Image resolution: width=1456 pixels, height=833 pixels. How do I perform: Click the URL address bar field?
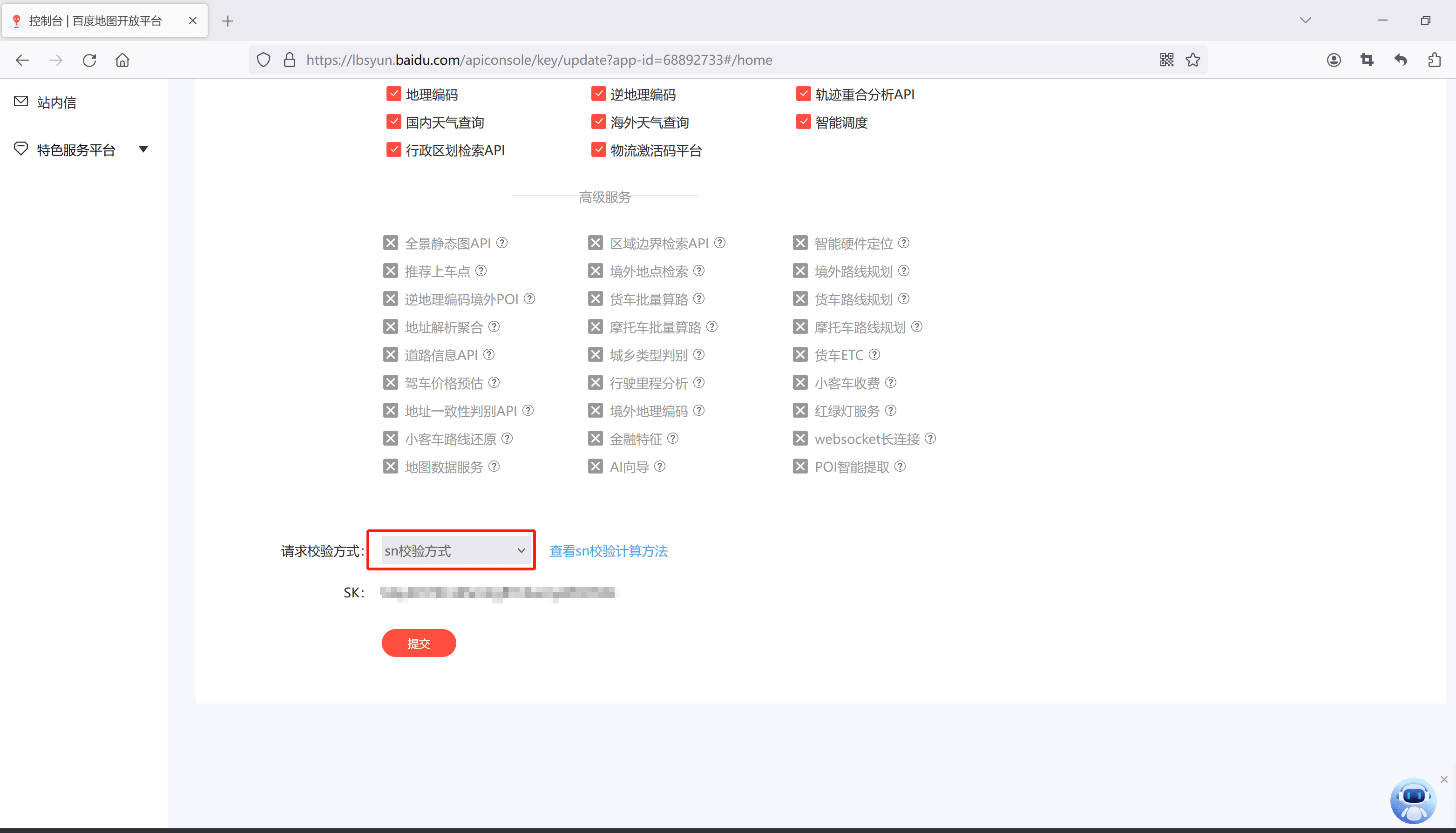click(686, 60)
